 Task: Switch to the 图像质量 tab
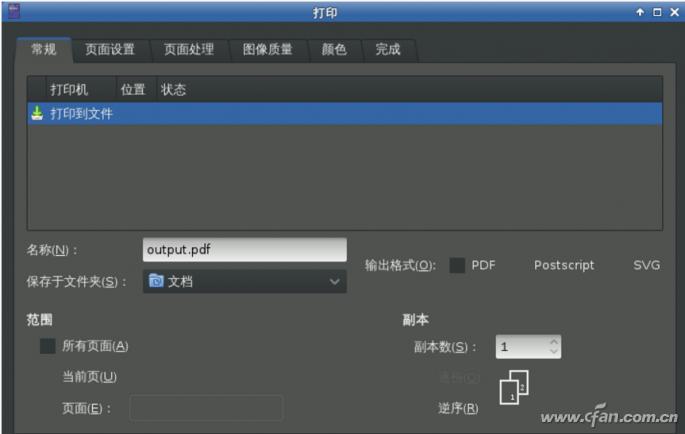coord(267,49)
